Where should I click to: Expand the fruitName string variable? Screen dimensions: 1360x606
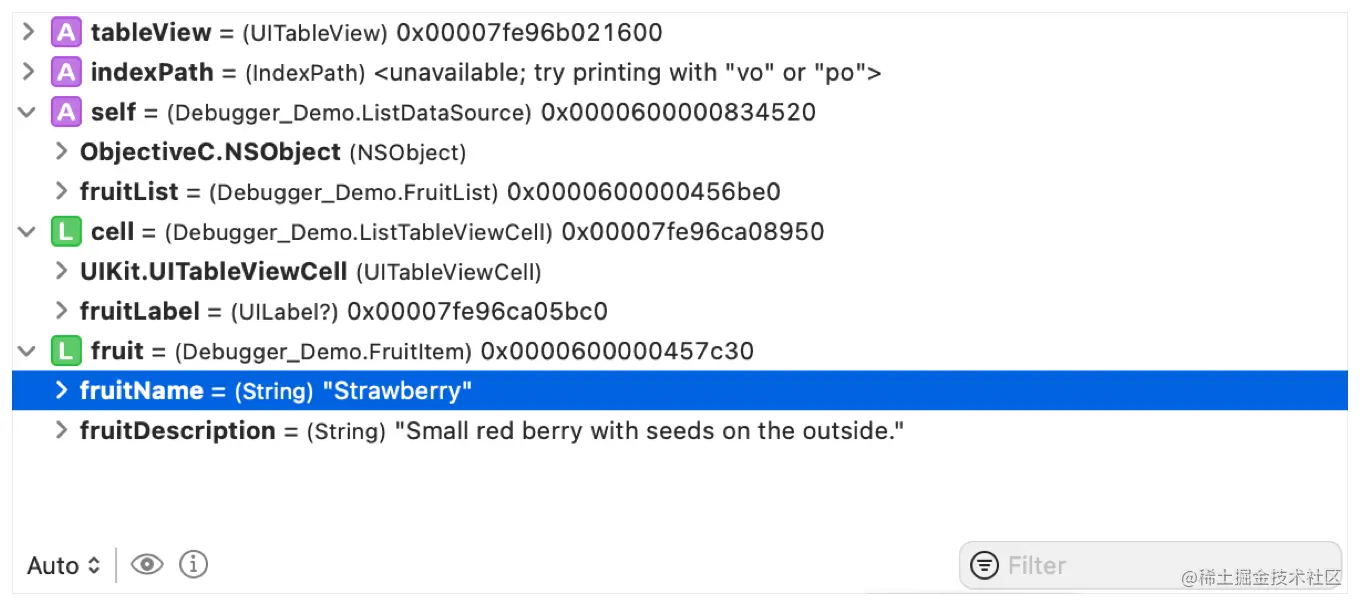[60, 390]
